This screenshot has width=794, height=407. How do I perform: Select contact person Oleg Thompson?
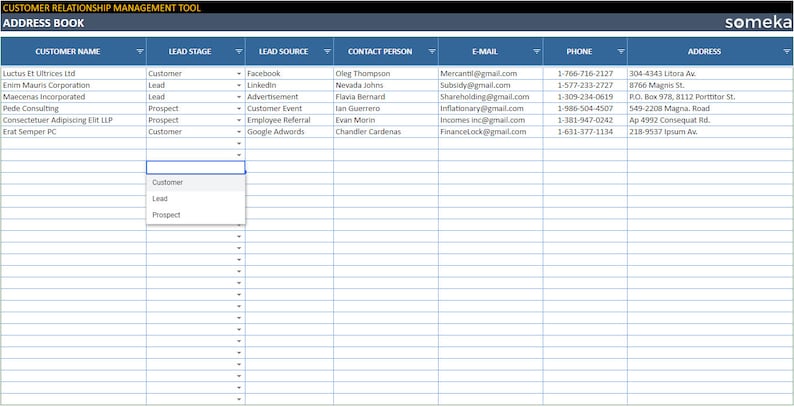tap(386, 74)
